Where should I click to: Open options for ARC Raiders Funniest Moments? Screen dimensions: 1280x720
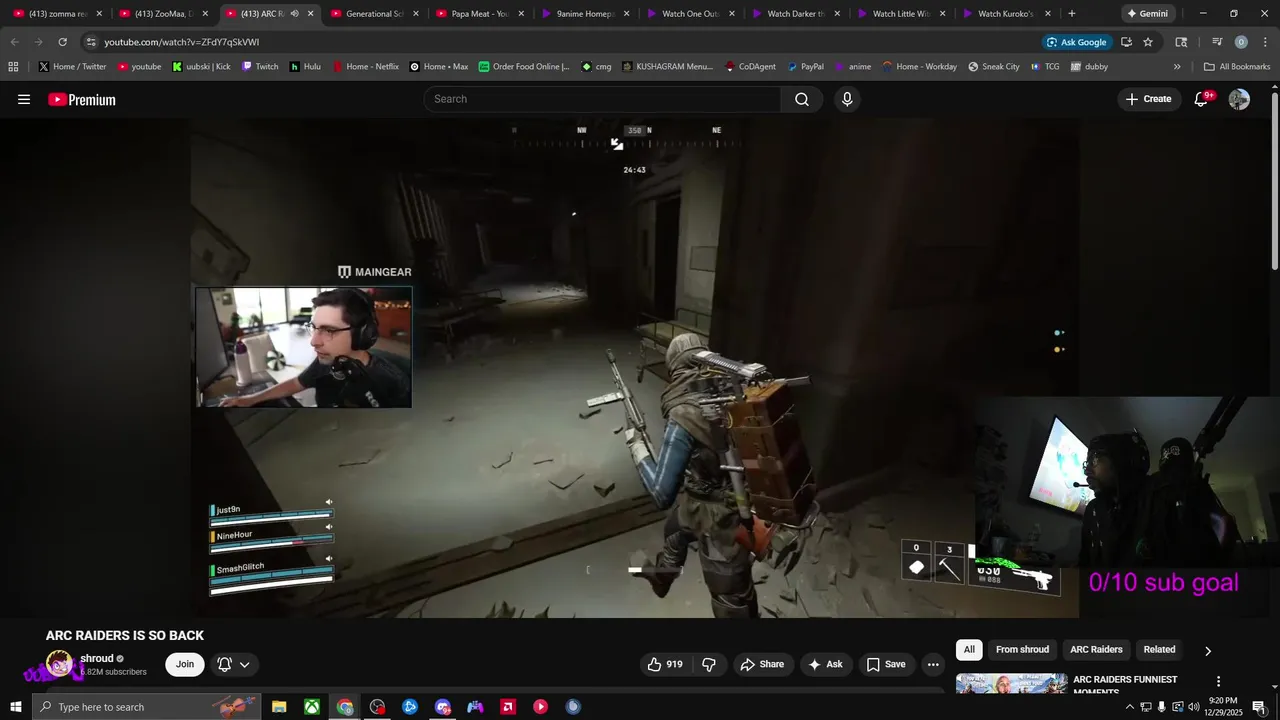1218,681
